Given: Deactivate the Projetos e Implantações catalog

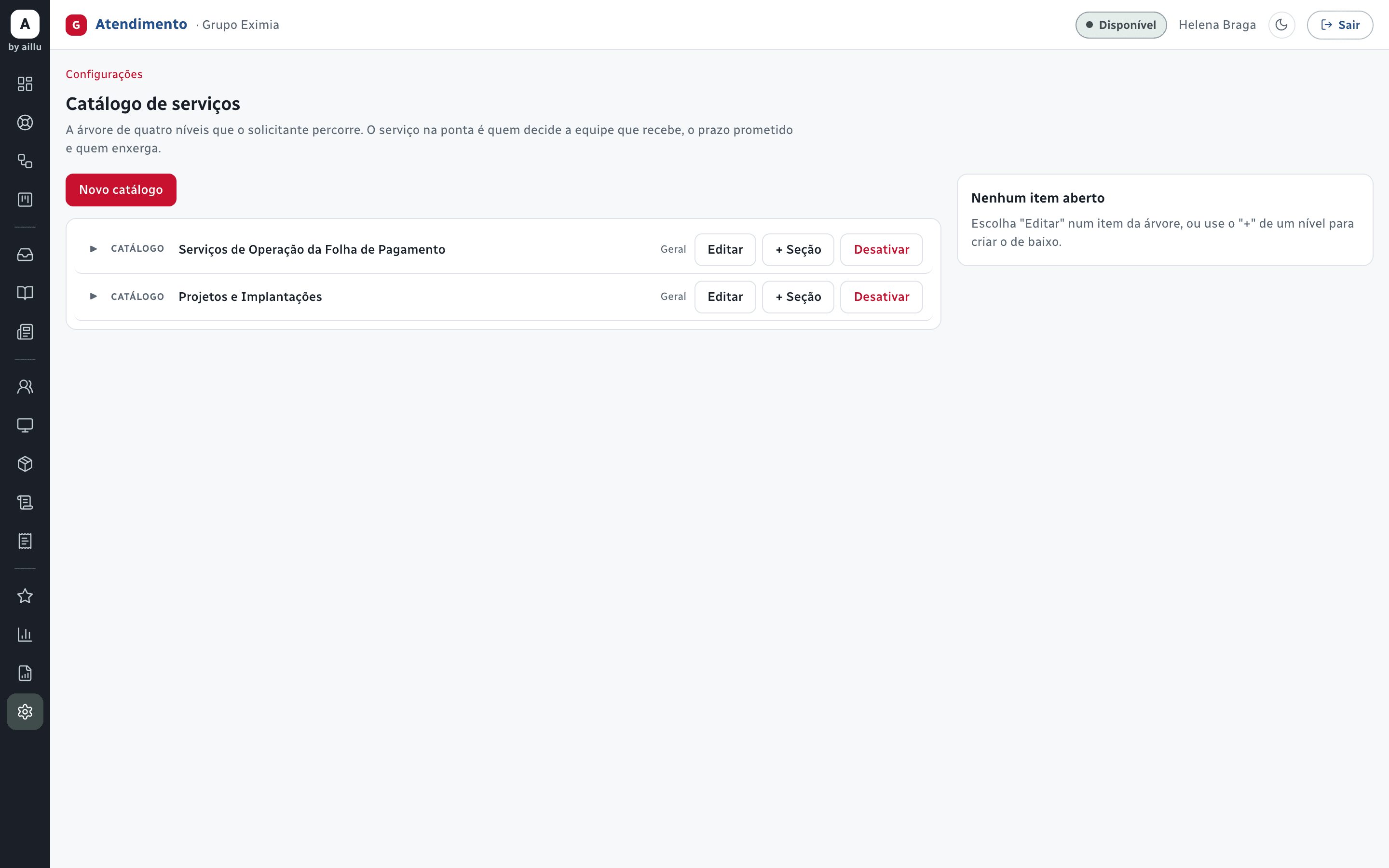Looking at the screenshot, I should click(x=881, y=297).
